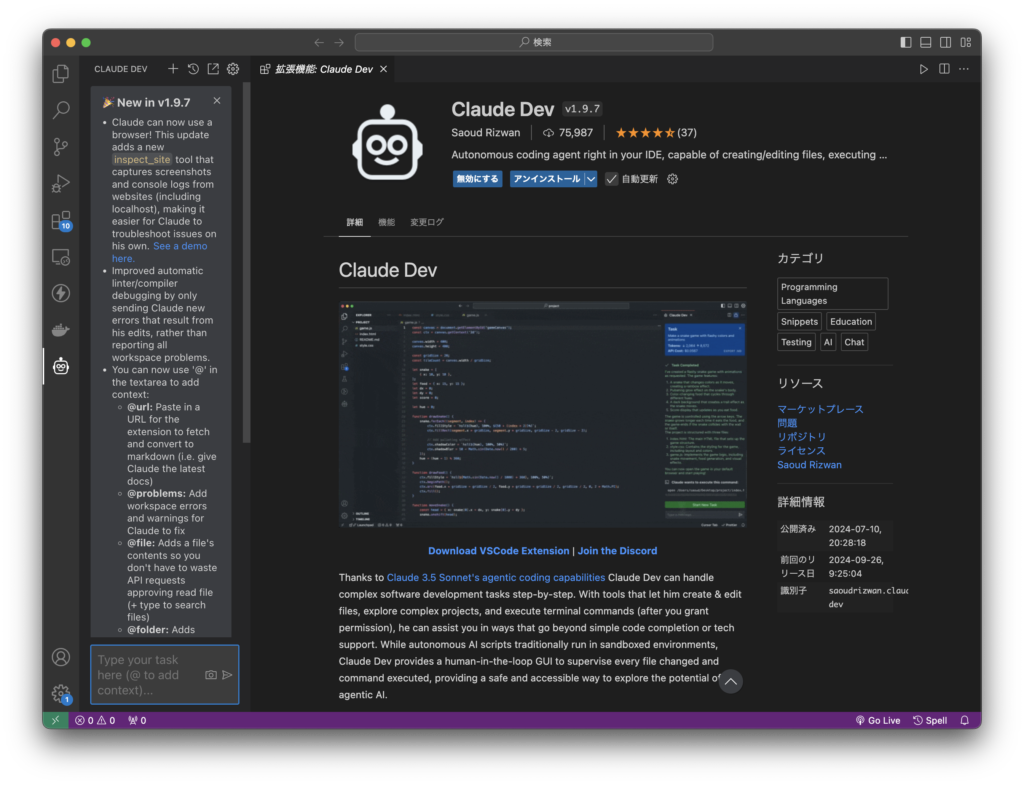This screenshot has height=785, width=1024.
Task: Click publisher name Saoud Rizwan in header
Action: coord(485,133)
